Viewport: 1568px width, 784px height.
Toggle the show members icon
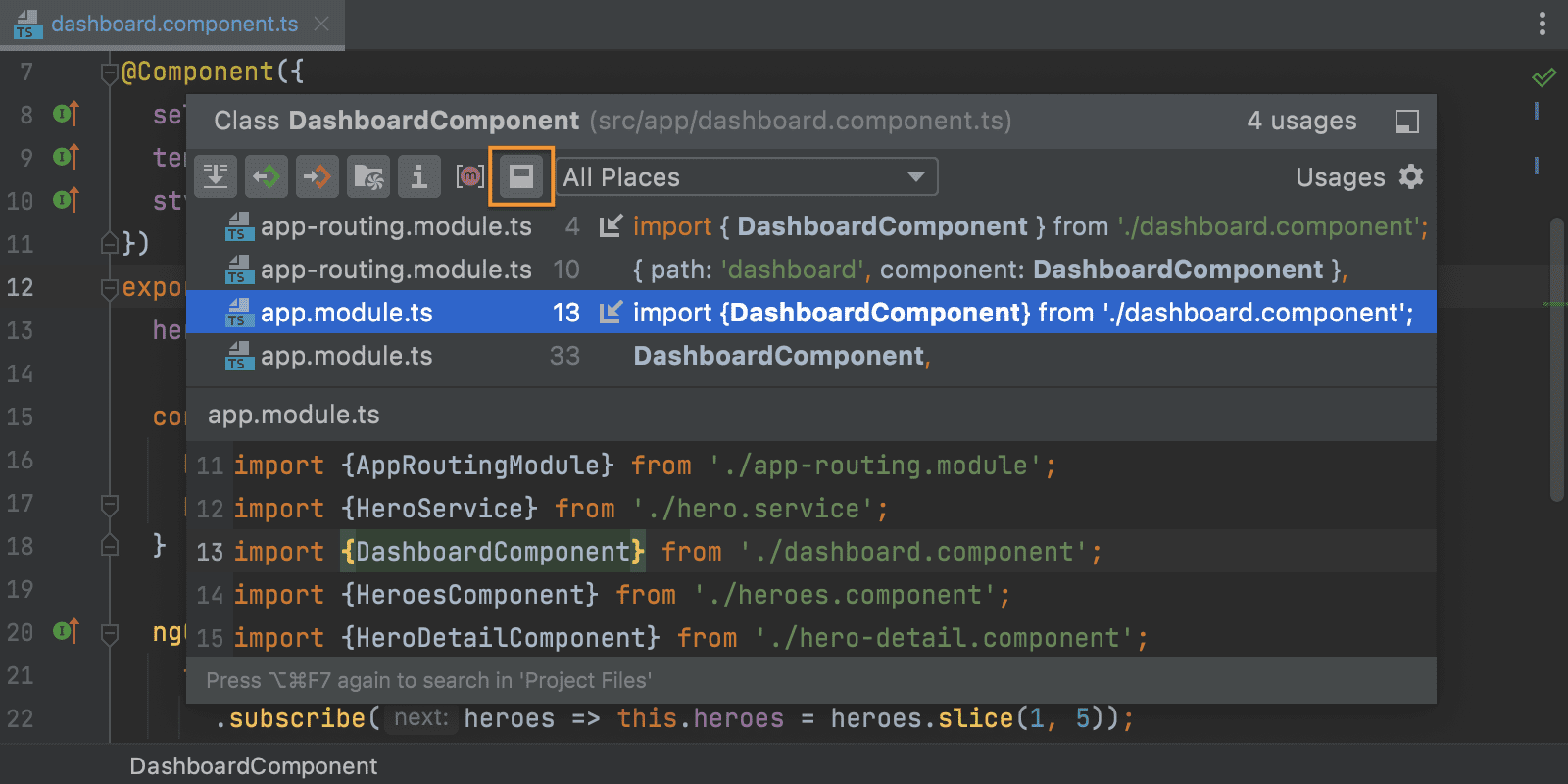[x=470, y=177]
